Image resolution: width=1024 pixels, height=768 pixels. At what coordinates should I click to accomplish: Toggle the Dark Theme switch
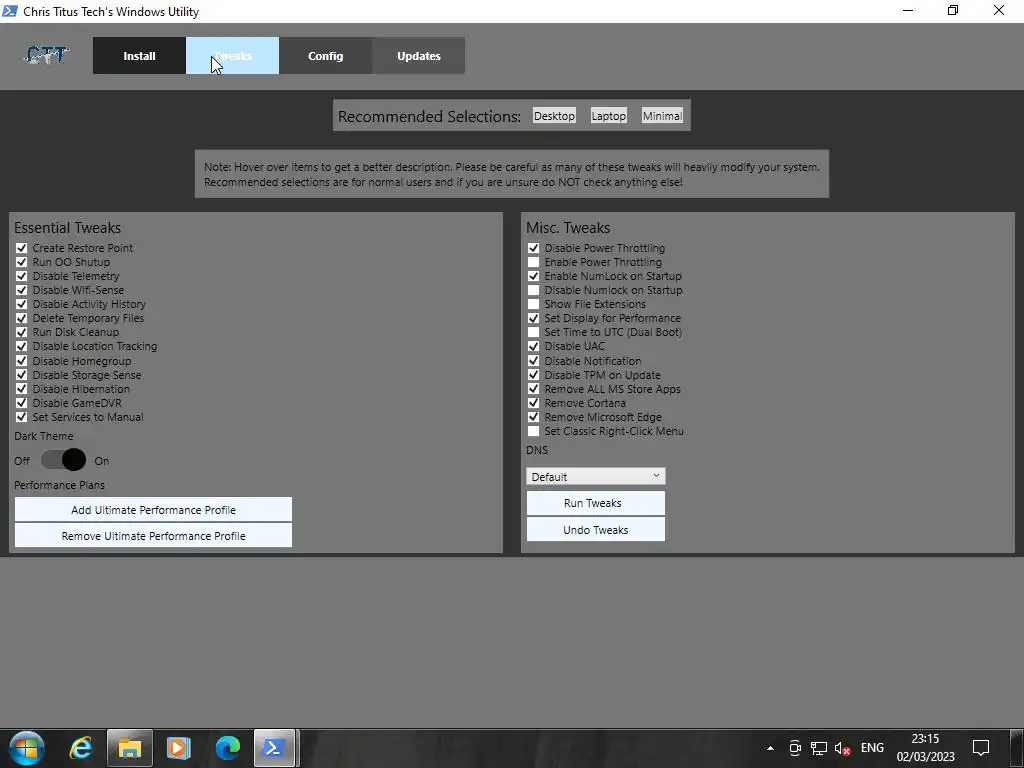click(63, 460)
